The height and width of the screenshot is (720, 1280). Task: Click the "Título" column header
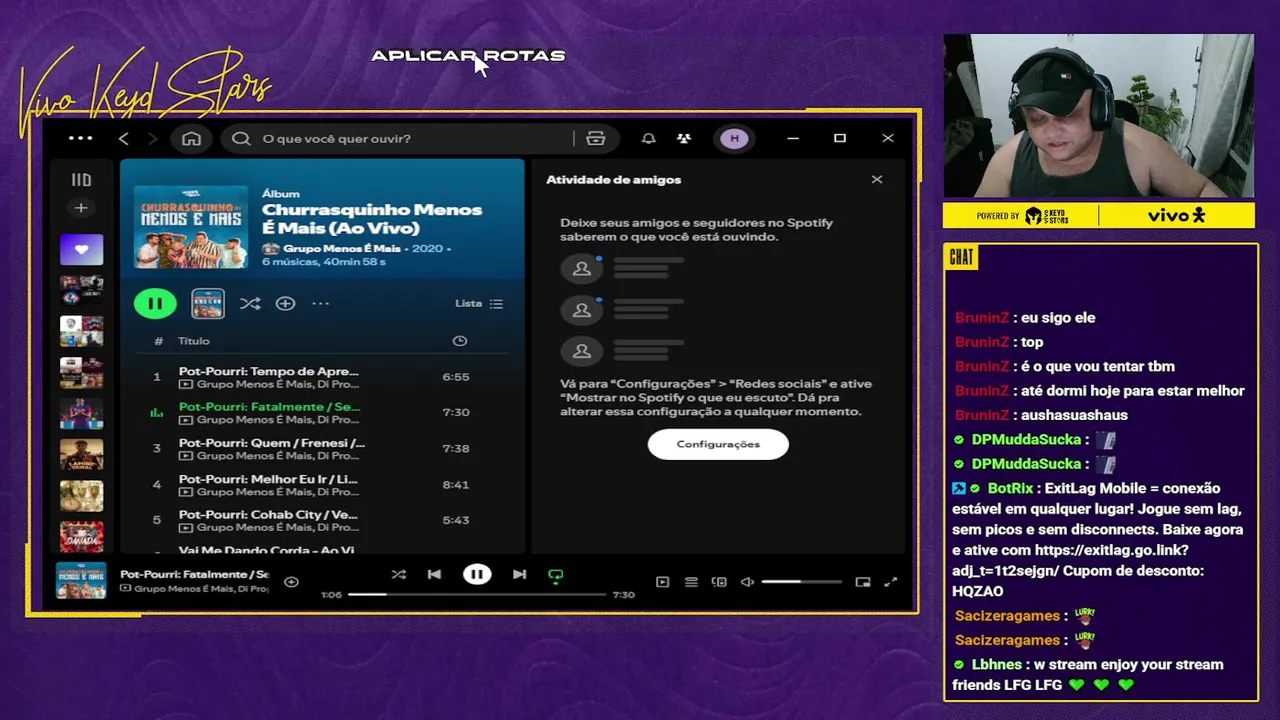tap(194, 341)
